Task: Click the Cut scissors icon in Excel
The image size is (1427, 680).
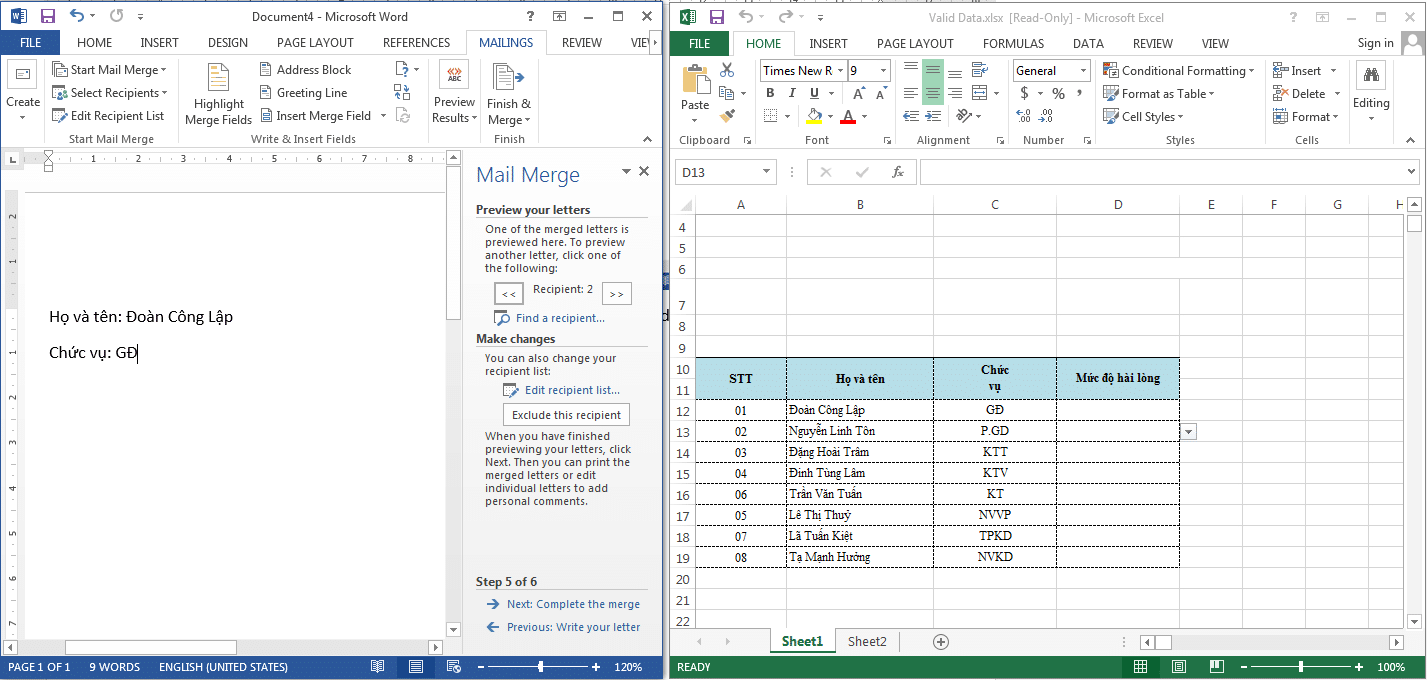Action: pyautogui.click(x=727, y=70)
